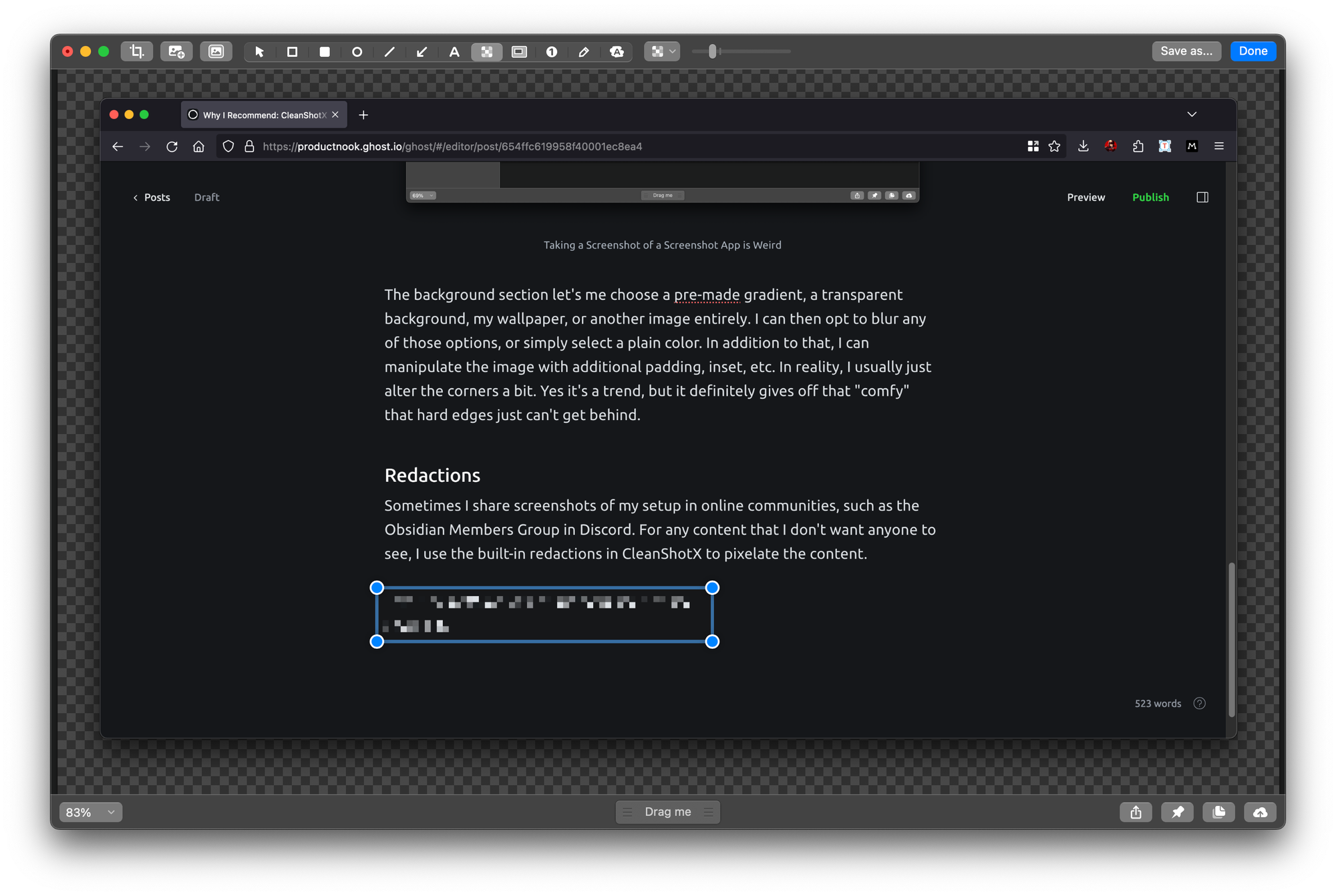1336x896 pixels.
Task: Select the arrow annotation tool
Action: [422, 51]
